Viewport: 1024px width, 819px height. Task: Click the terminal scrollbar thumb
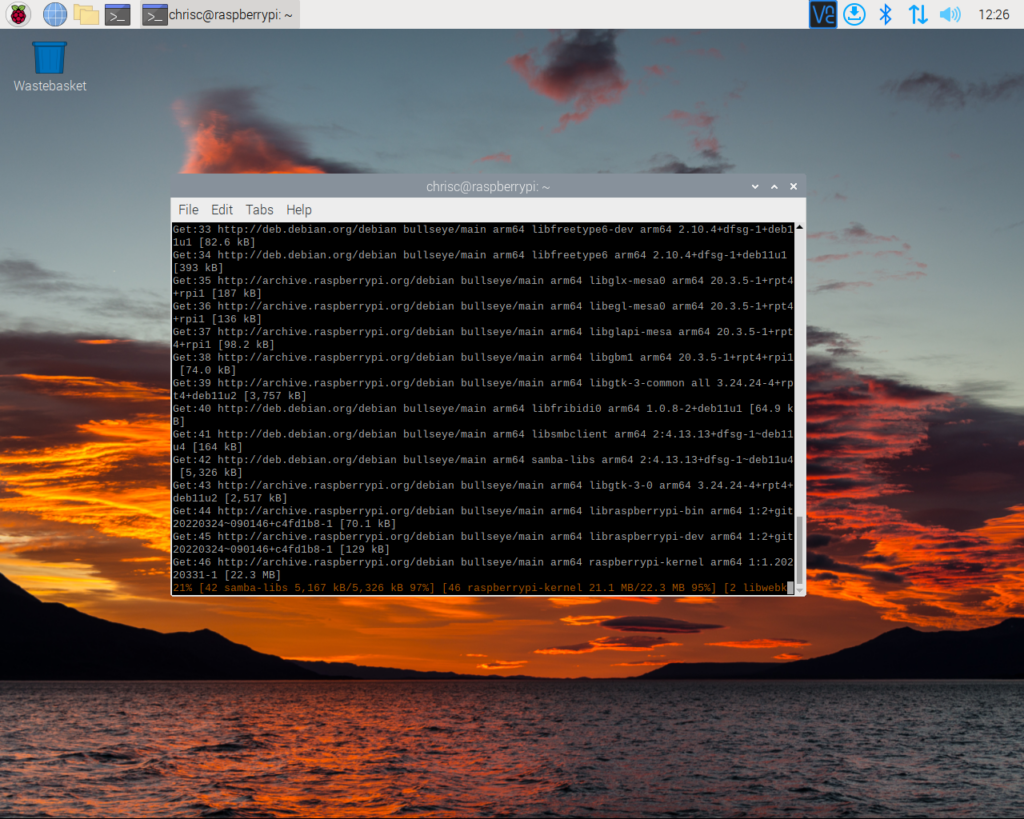pos(799,549)
